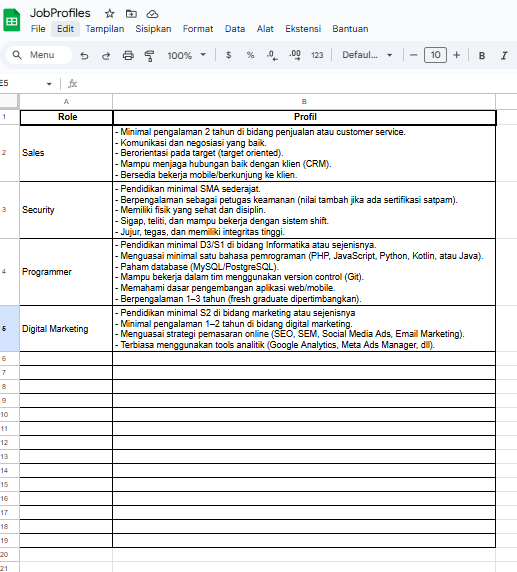Click the Role header cell
The image size is (517, 572).
click(x=66, y=117)
